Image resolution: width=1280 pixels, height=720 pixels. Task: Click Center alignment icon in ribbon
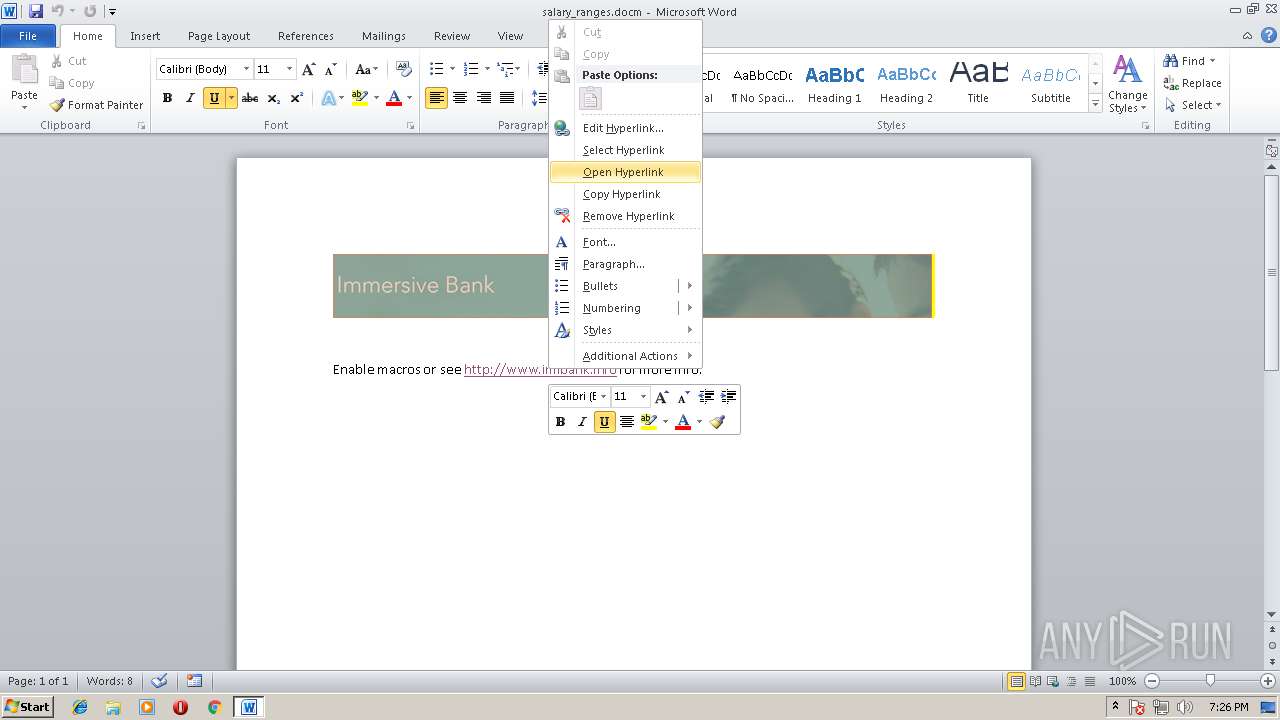pos(460,98)
